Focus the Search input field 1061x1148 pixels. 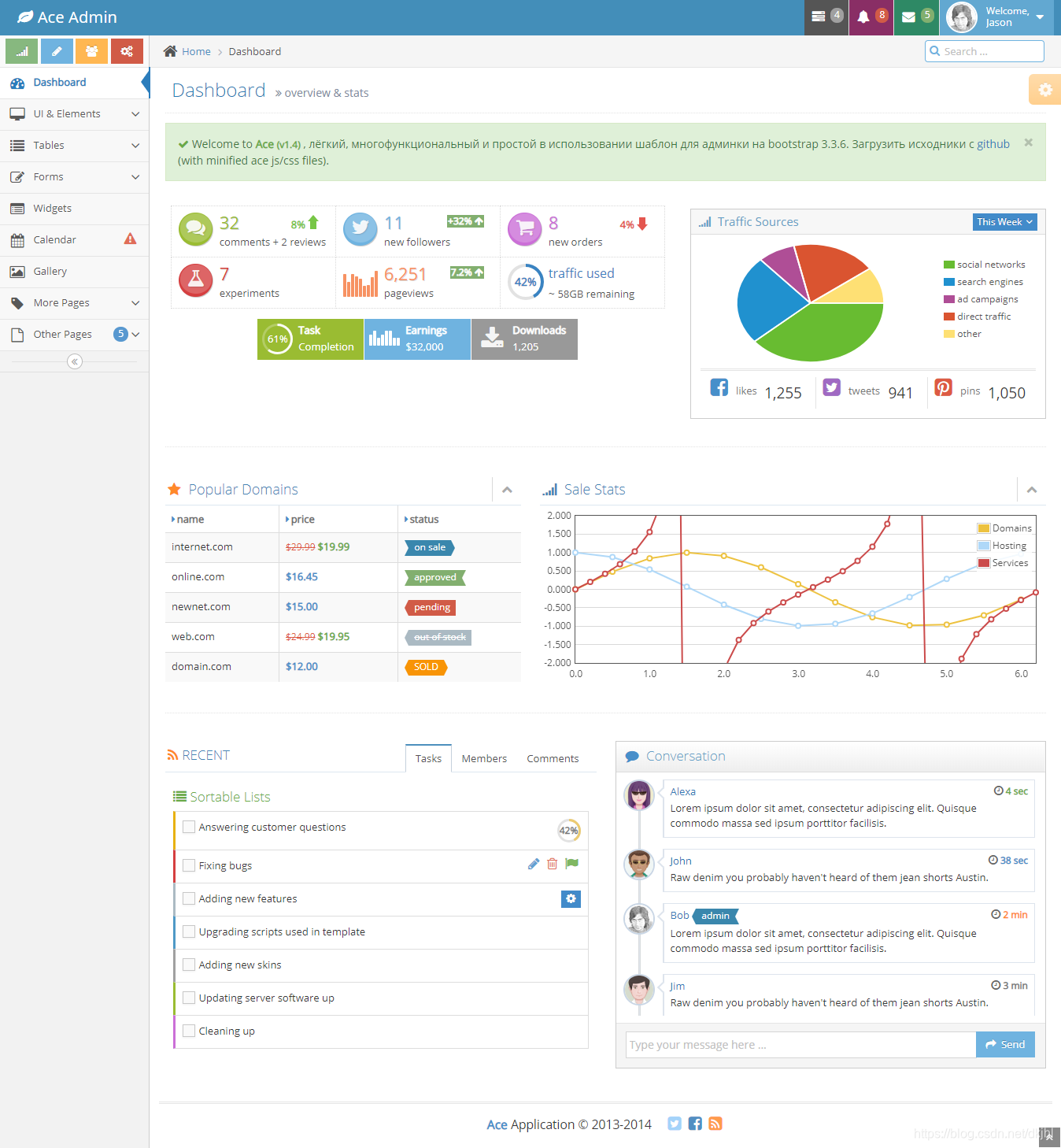(985, 51)
